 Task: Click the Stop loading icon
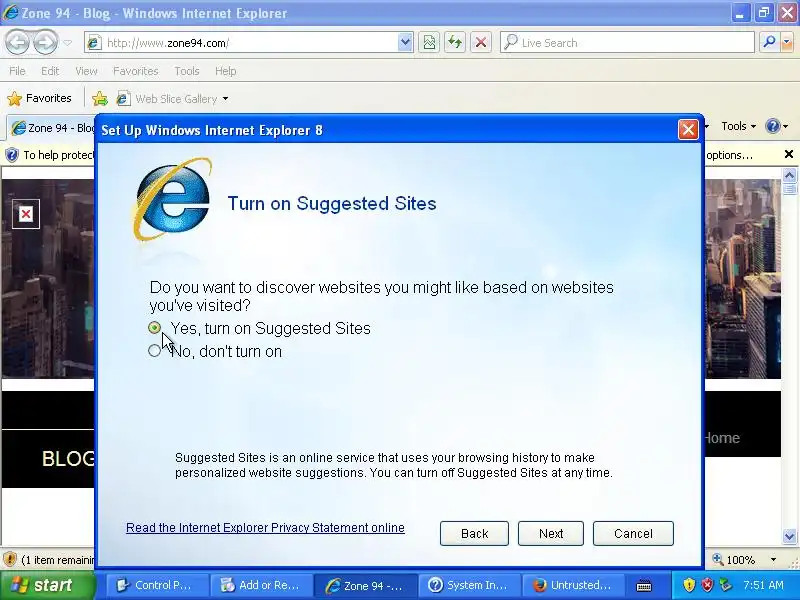[481, 43]
